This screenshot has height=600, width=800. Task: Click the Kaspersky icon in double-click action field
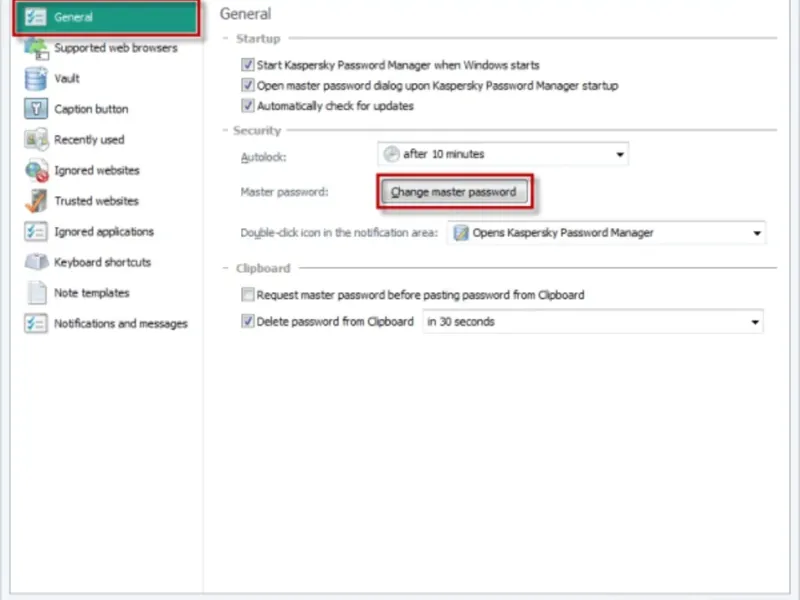(x=461, y=233)
